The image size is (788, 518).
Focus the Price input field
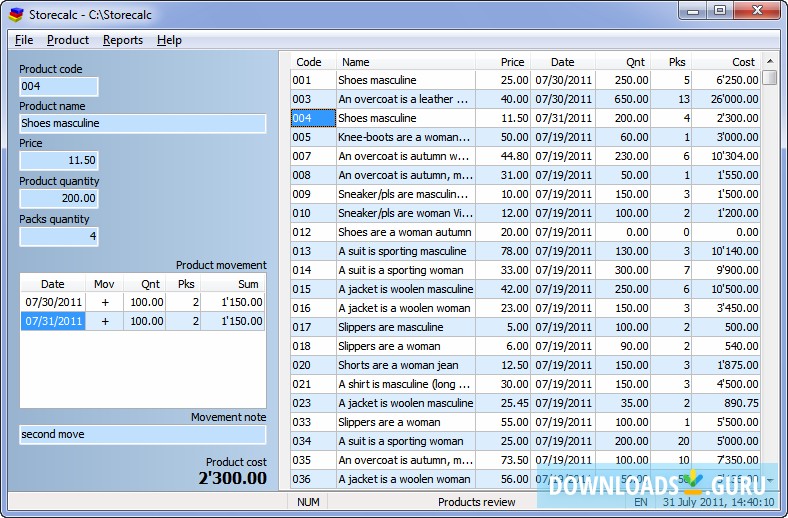click(x=59, y=160)
